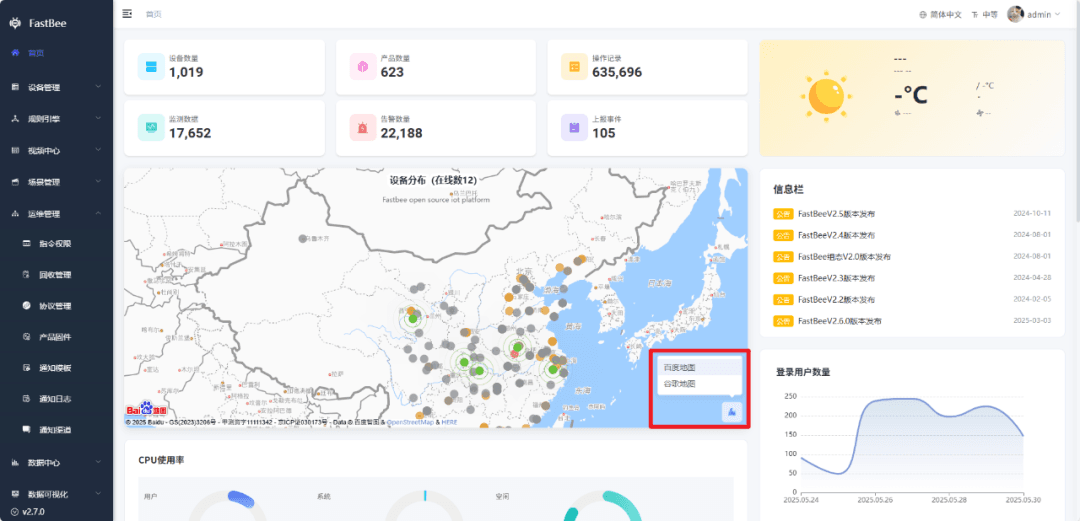Click the 2025-03-03 announcement date
This screenshot has height=521, width=1080.
coord(1032,321)
